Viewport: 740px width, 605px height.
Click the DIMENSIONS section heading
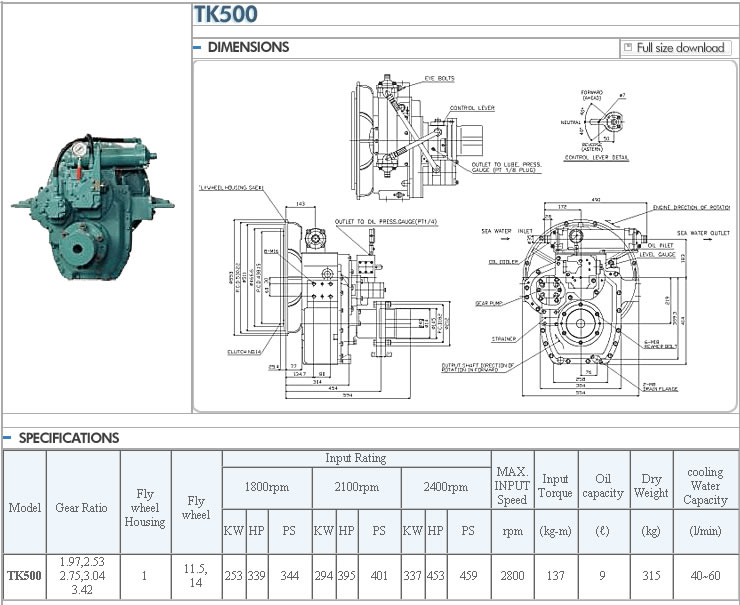click(x=248, y=47)
